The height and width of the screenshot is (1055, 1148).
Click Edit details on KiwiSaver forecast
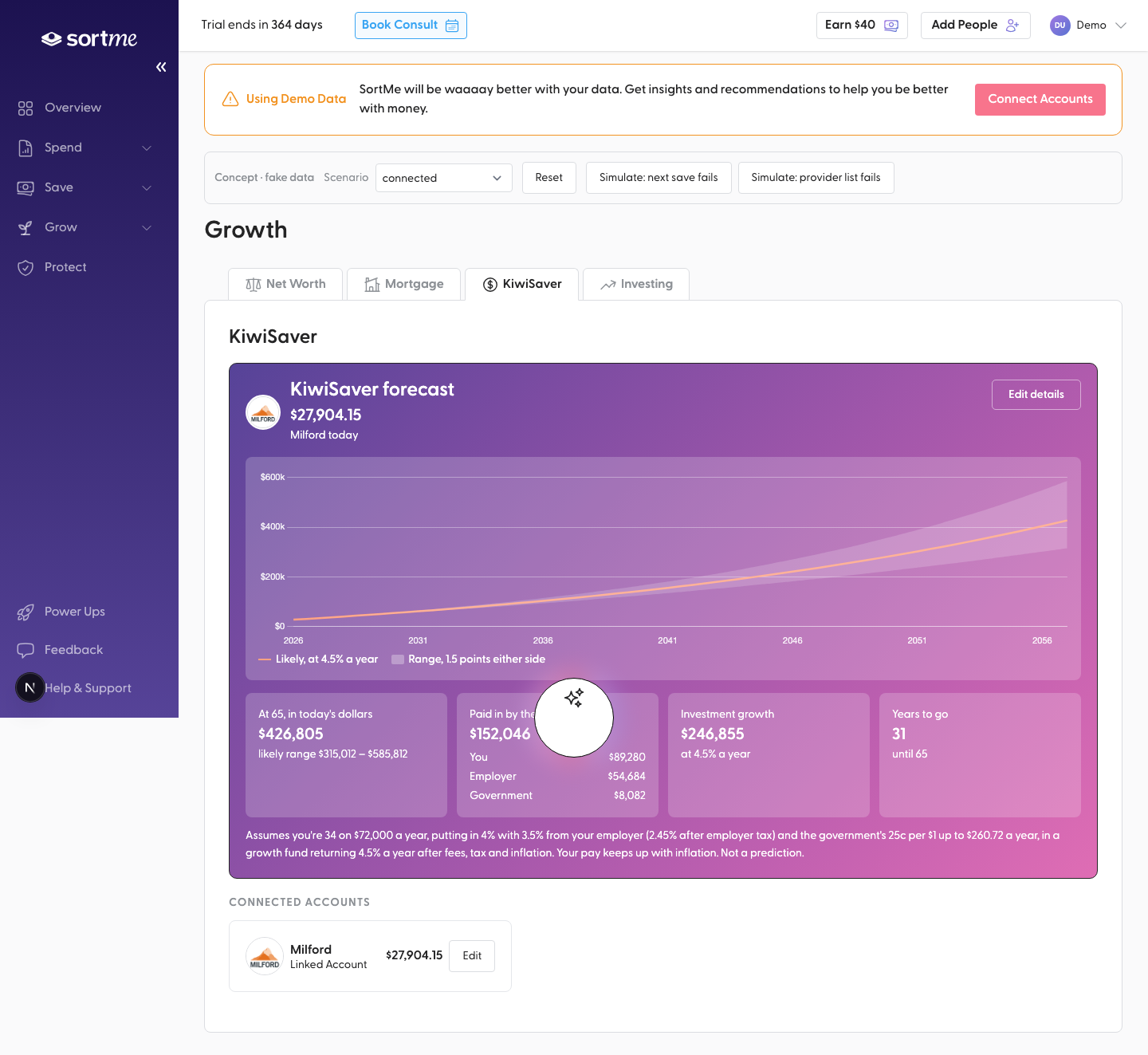(1036, 395)
